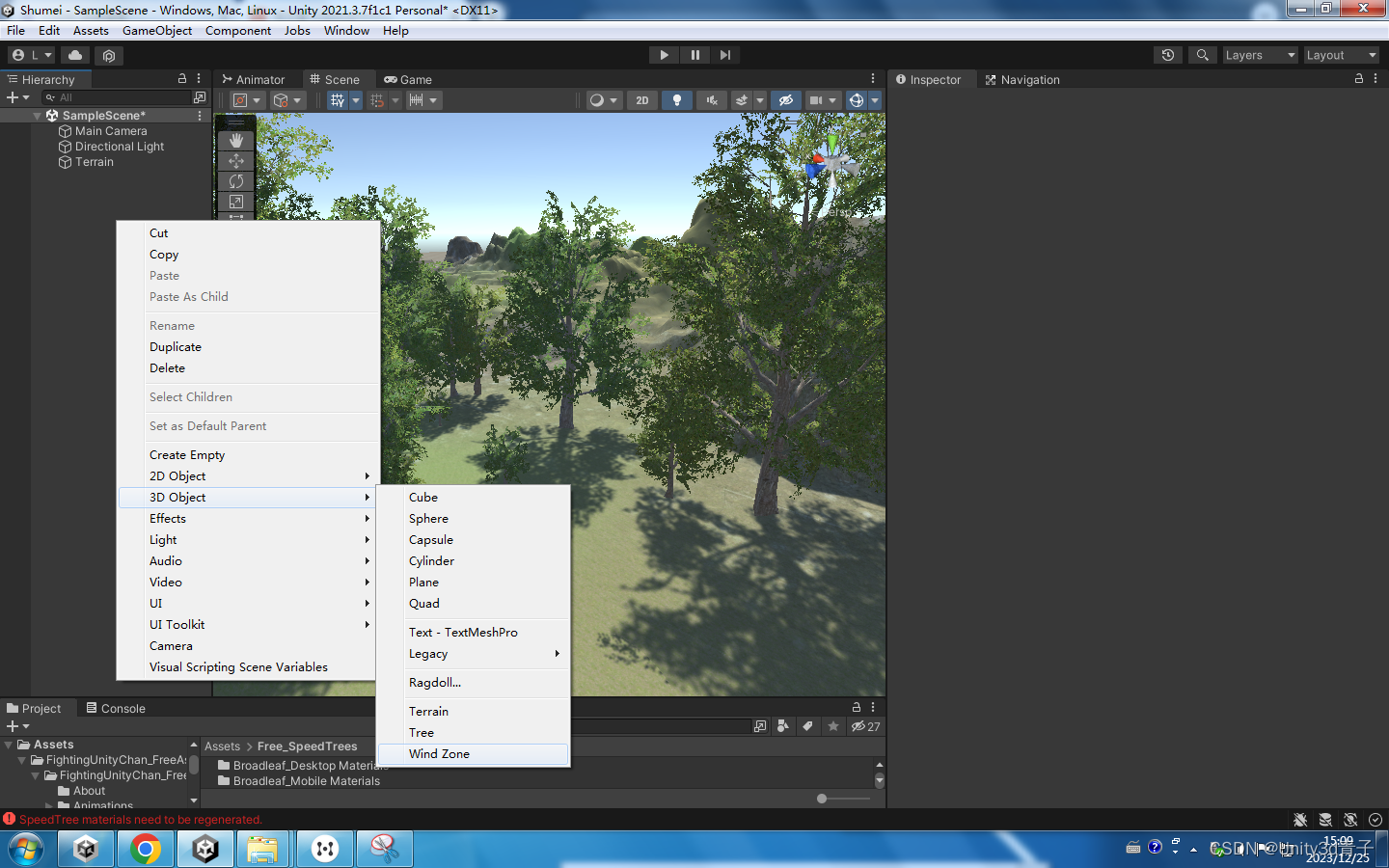The height and width of the screenshot is (868, 1389).
Task: Toggle scene audio mute button
Action: click(x=712, y=100)
